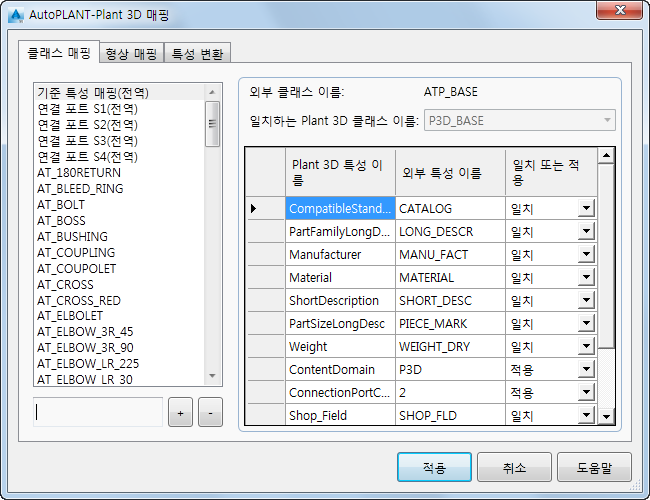Select AT_COUPLING in the class list
This screenshot has height=500, width=650.
coord(119,252)
